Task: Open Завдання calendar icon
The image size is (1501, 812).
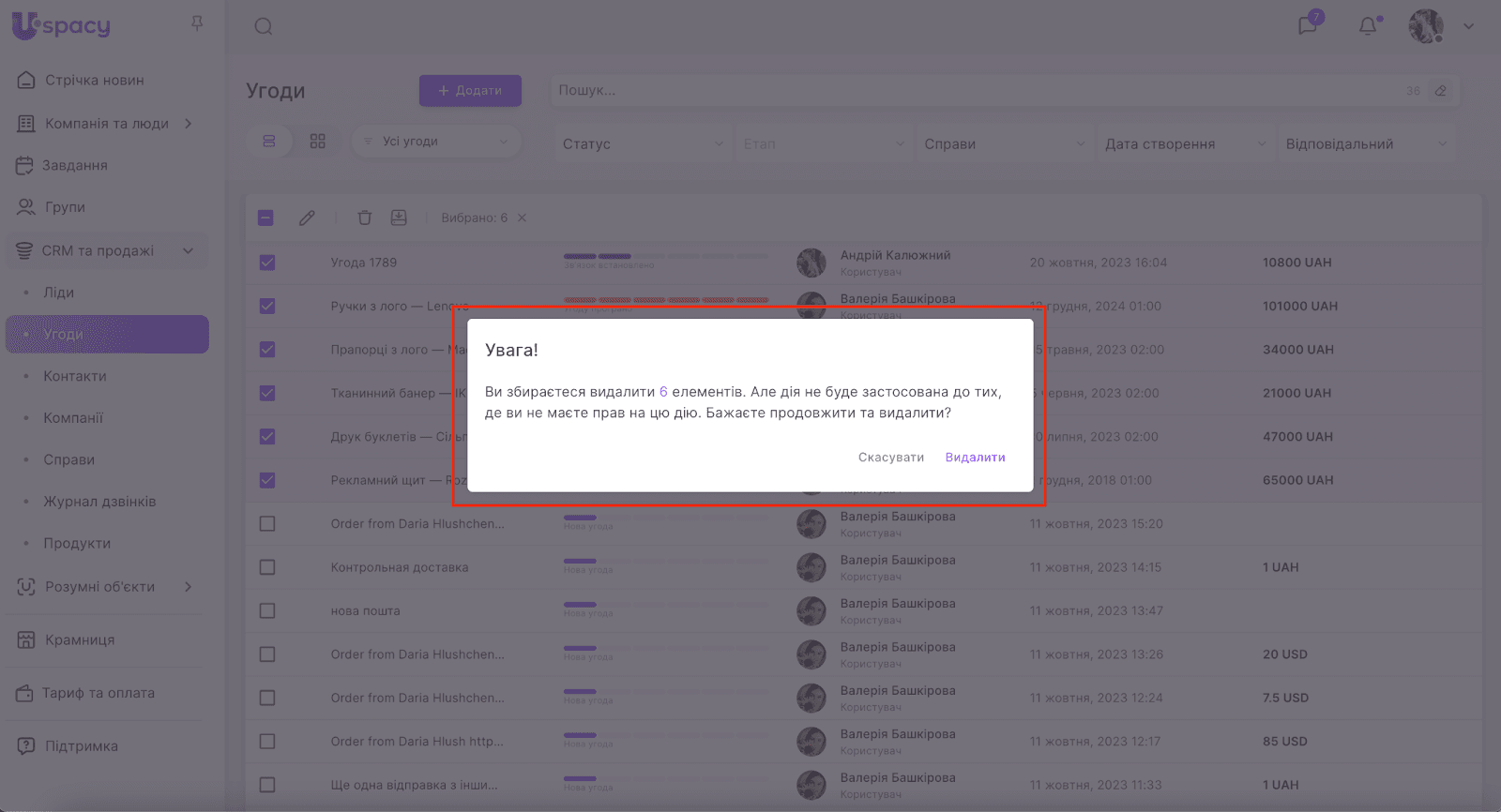Action: (x=24, y=166)
